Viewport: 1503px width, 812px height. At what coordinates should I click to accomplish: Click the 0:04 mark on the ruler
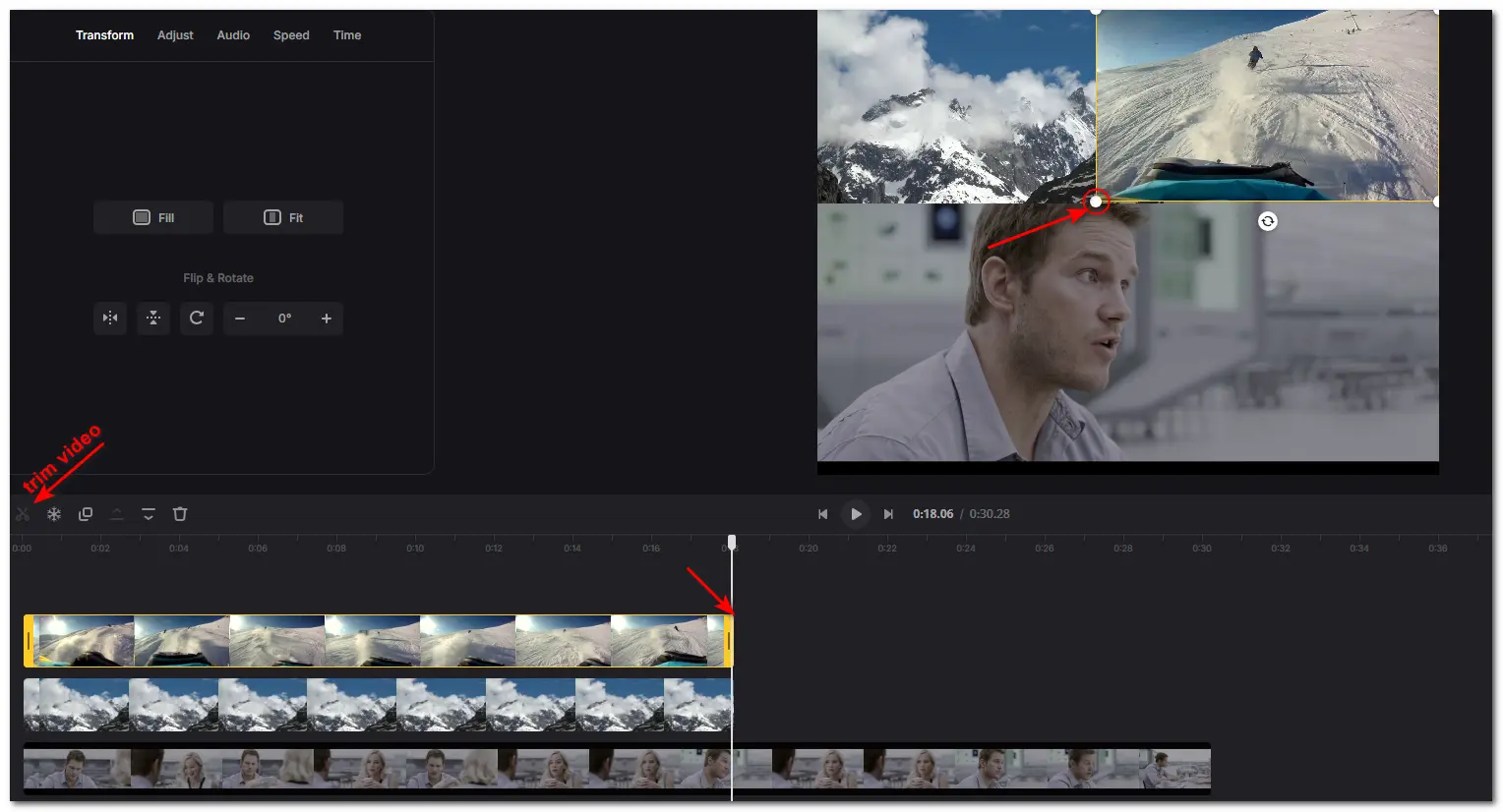point(178,549)
